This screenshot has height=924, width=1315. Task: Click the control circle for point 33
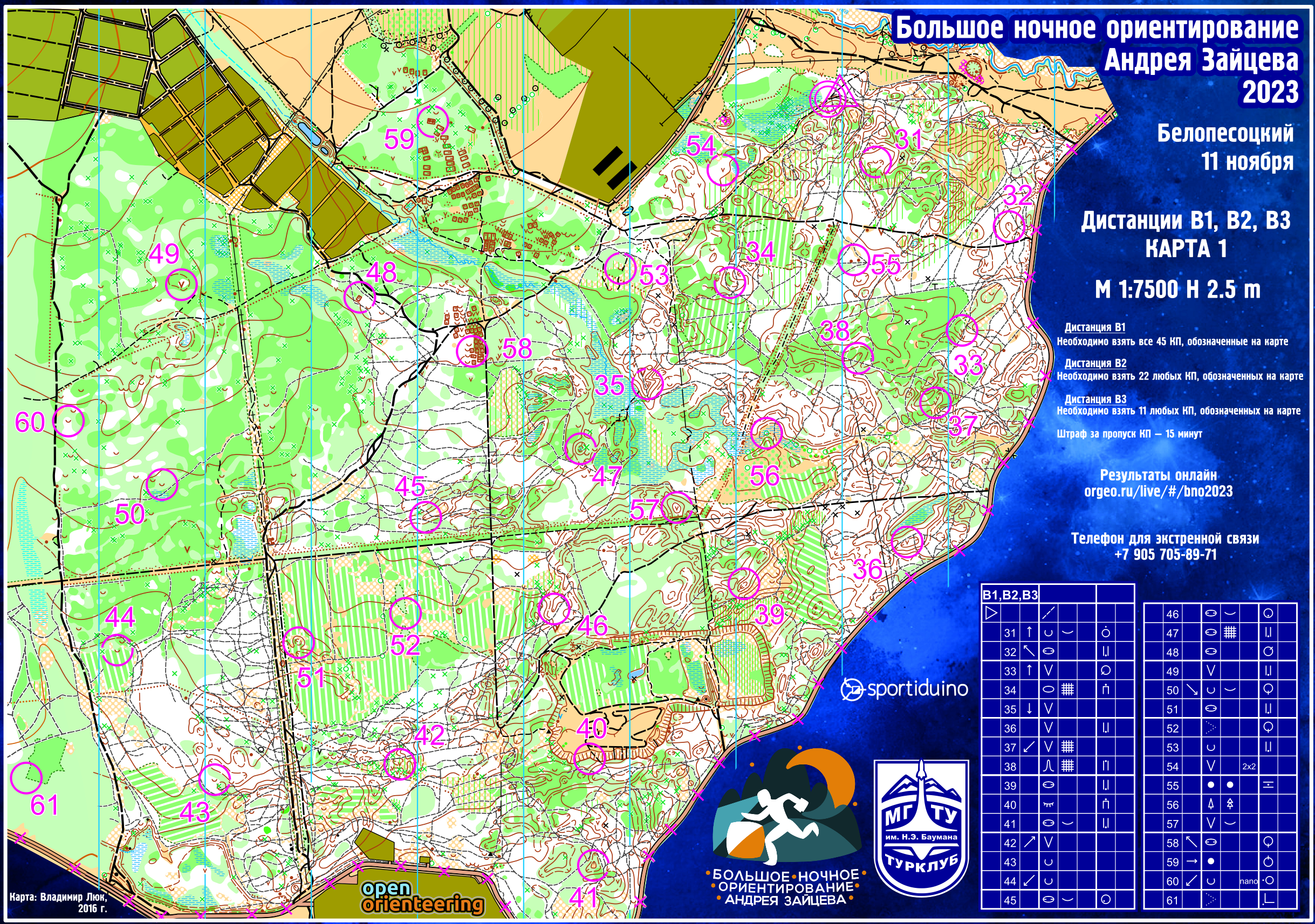(x=962, y=330)
